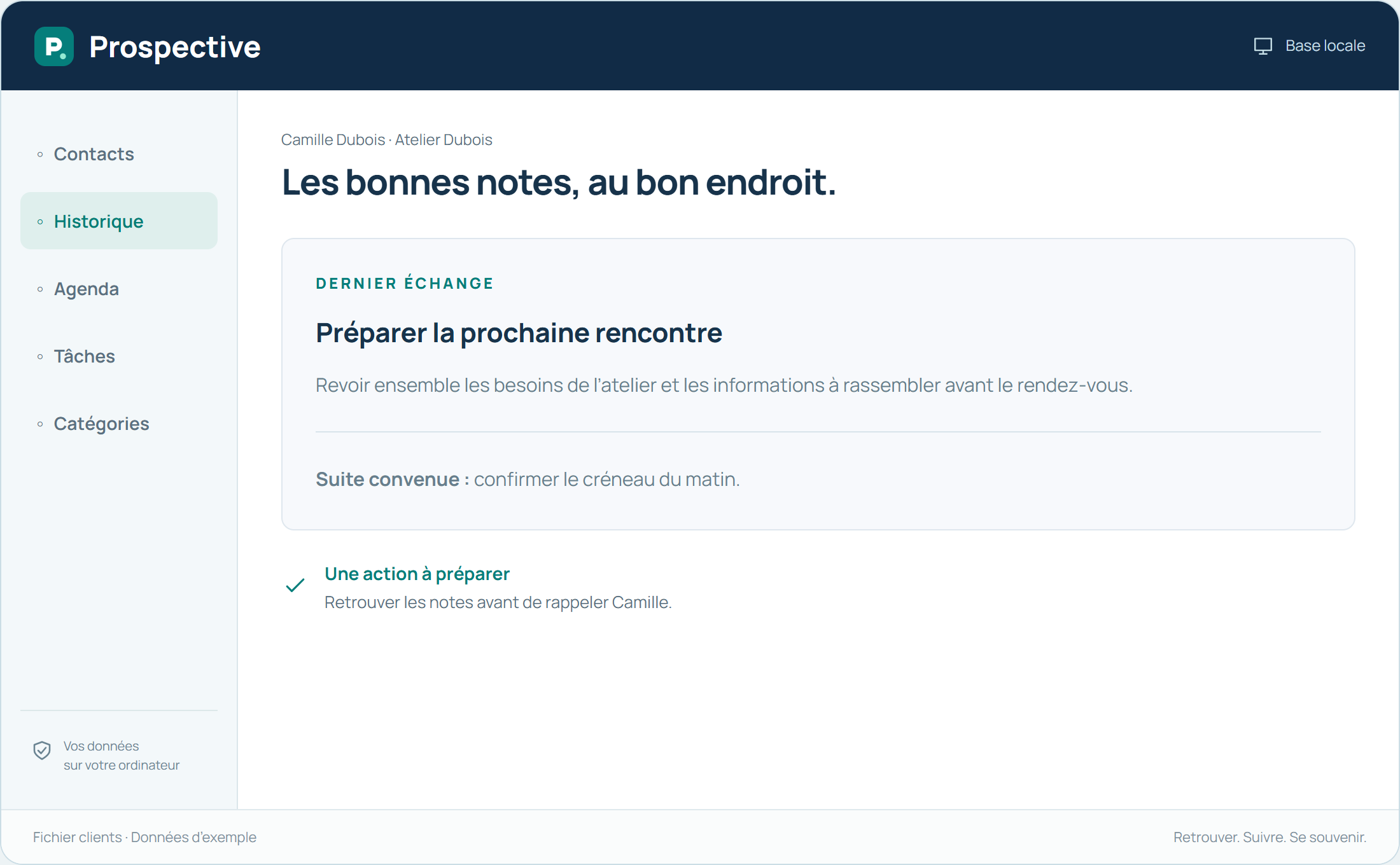Click heading Les bonnes notes, au bon endroit.
Image resolution: width=1400 pixels, height=865 pixels.
559,183
